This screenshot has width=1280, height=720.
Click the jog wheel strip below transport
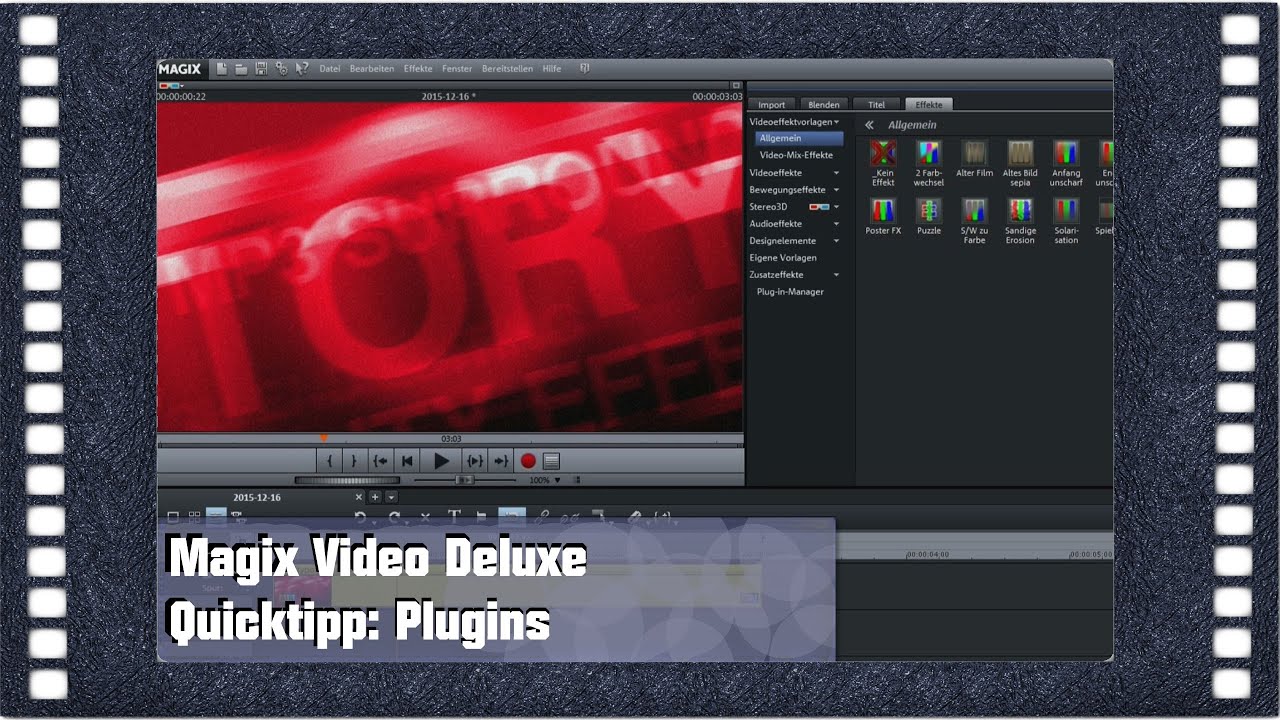click(x=347, y=480)
